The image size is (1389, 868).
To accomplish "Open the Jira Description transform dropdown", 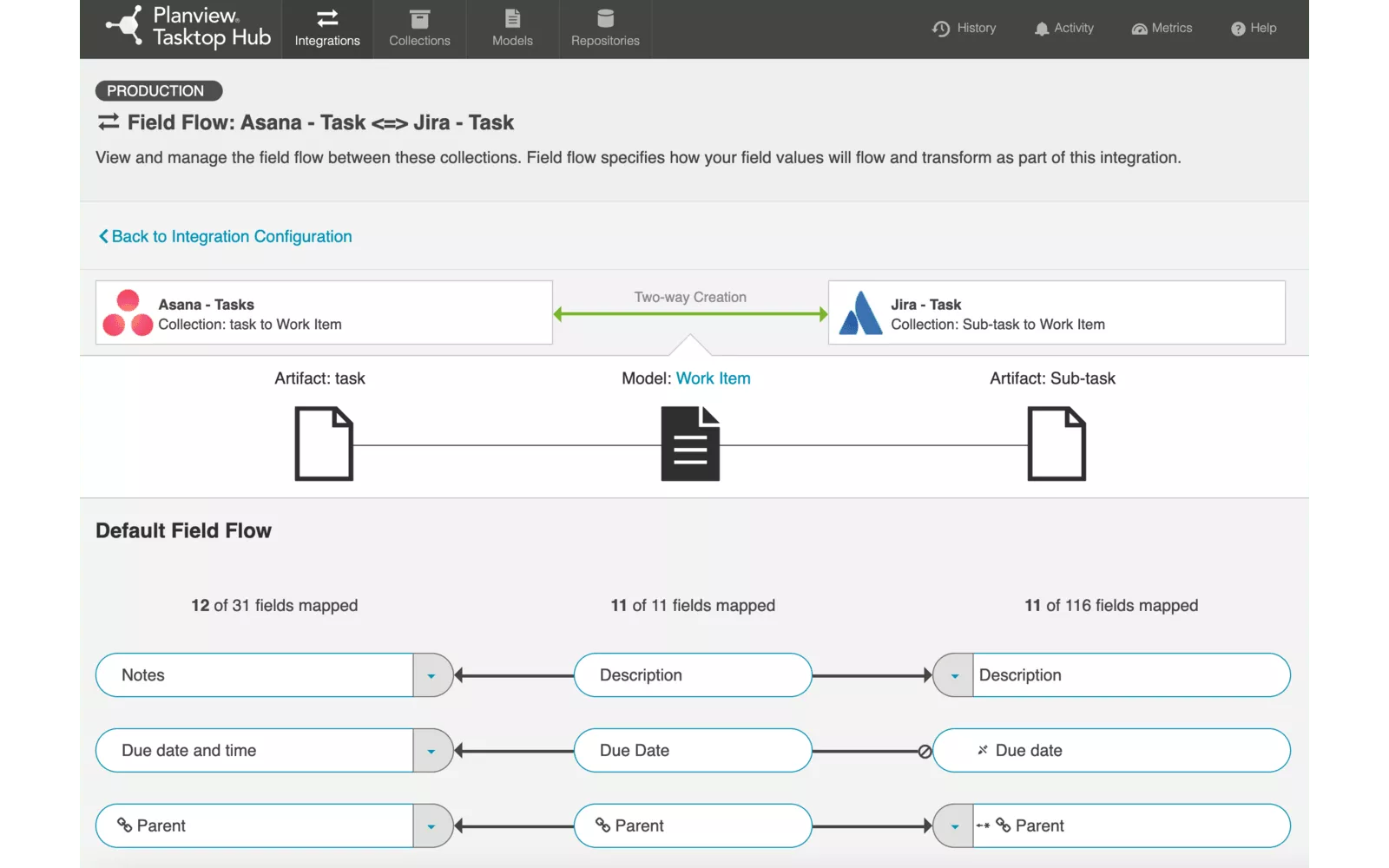I will (954, 676).
